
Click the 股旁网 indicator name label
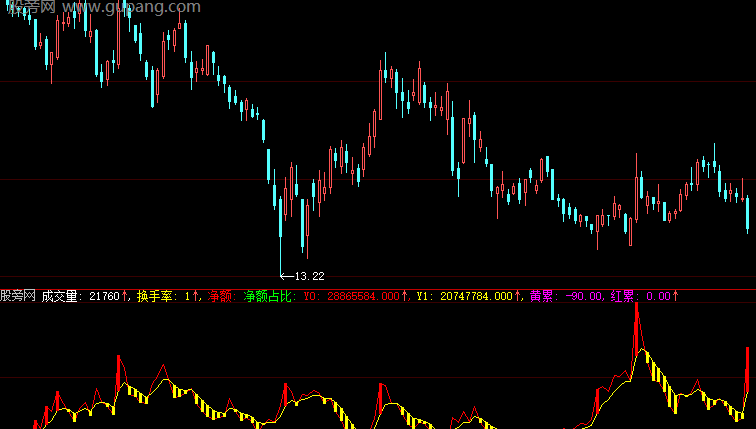(x=18, y=296)
